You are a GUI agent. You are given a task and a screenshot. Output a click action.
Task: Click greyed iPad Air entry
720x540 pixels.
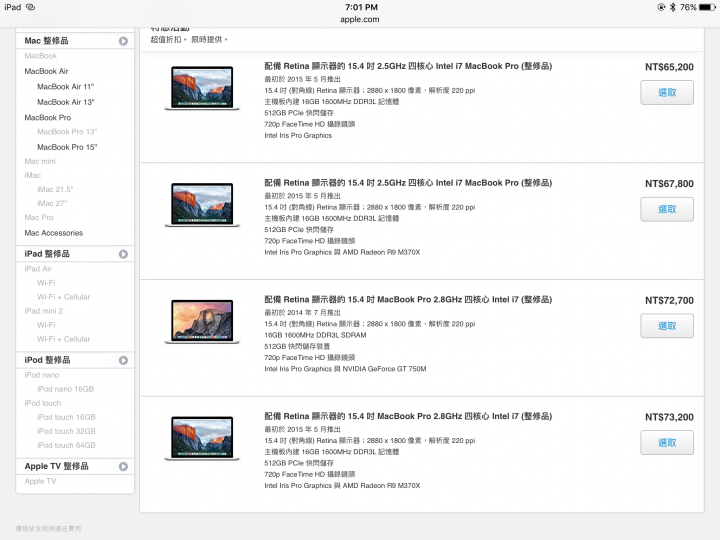coord(38,269)
